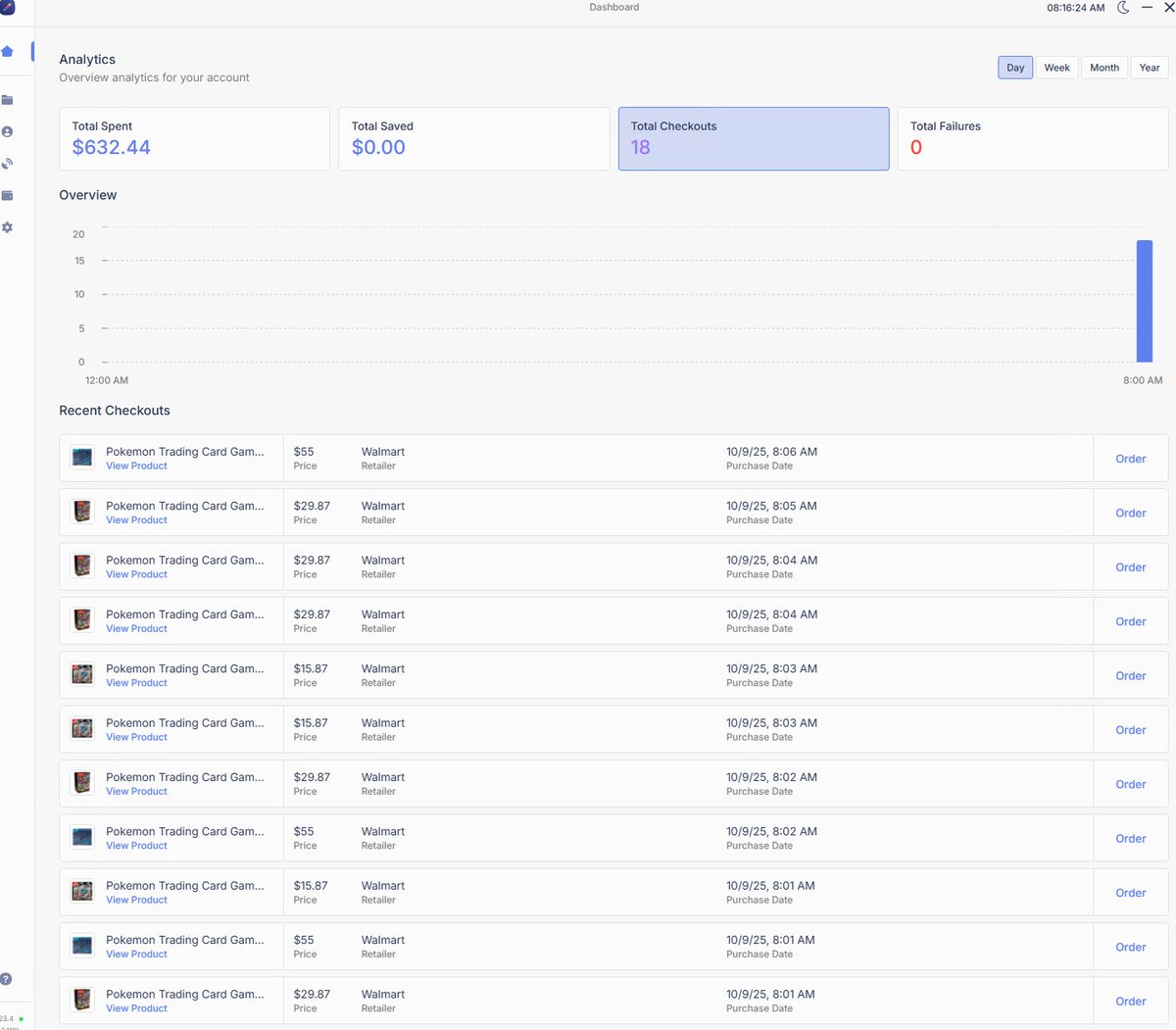The height and width of the screenshot is (1030, 1176).
Task: Switch to the Month time range
Action: tap(1104, 68)
